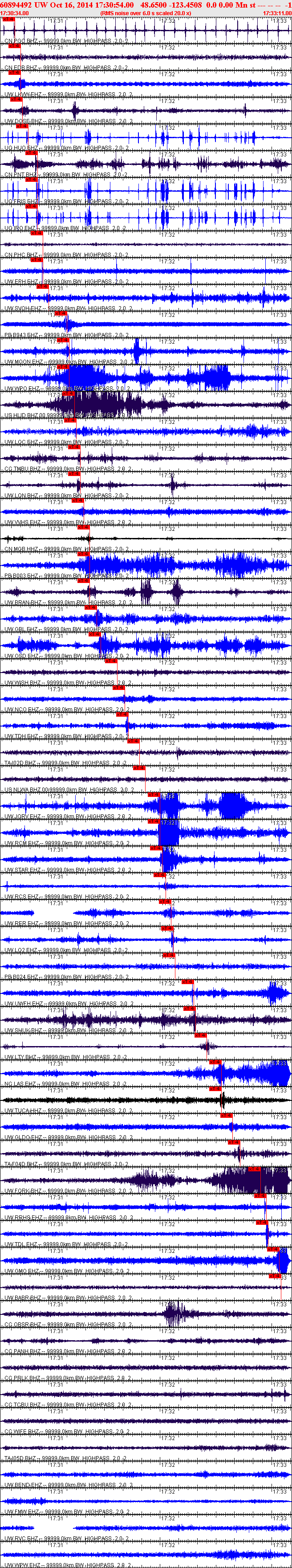Click the event header ID 60894492
The width and height of the screenshot is (292, 1568).
click(x=16, y=4)
